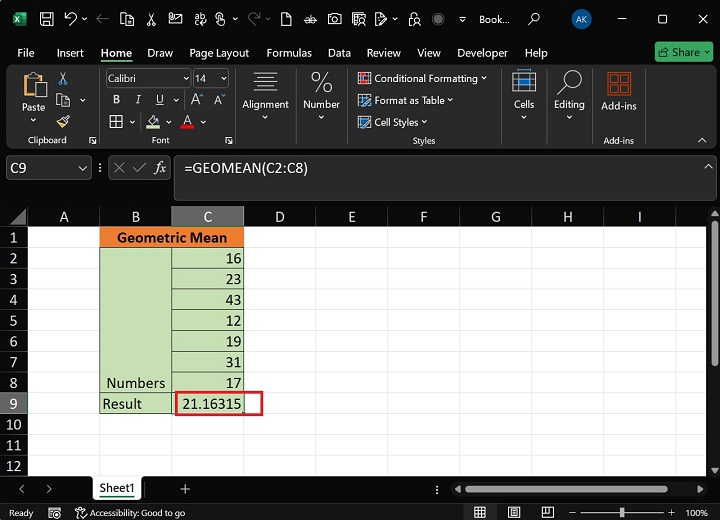The height and width of the screenshot is (520, 720).
Task: Switch to the Page Layout tab
Action: click(219, 53)
